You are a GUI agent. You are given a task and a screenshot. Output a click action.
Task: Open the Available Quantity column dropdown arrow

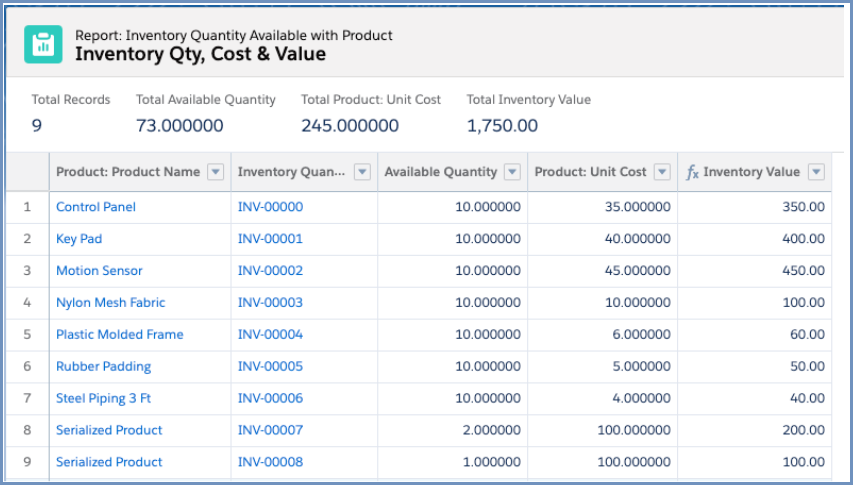[x=512, y=172]
